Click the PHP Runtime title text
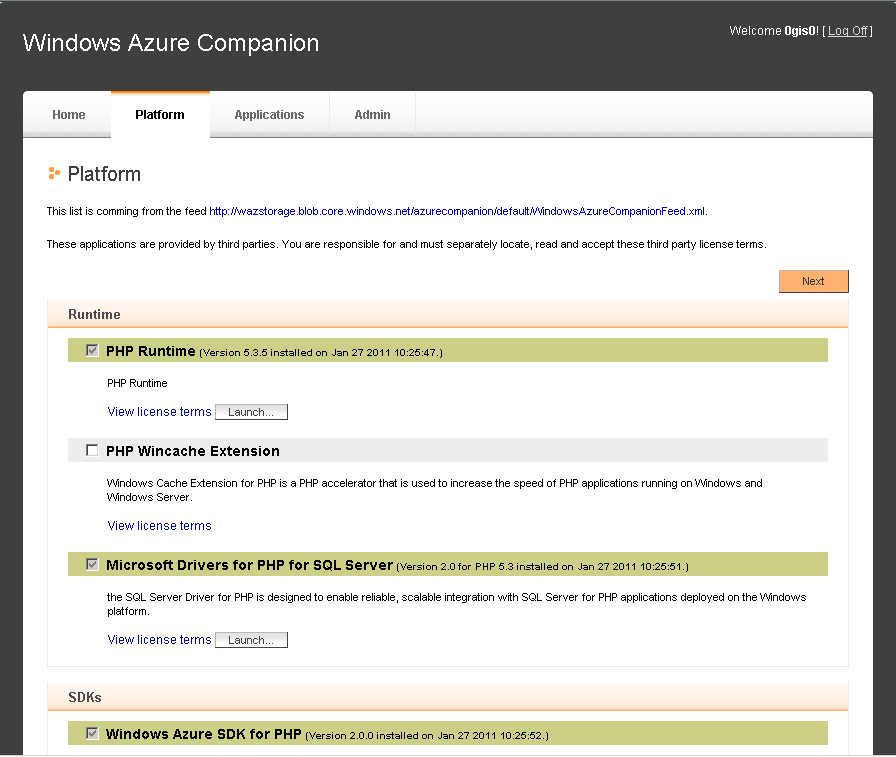The width and height of the screenshot is (896, 757). tap(151, 351)
